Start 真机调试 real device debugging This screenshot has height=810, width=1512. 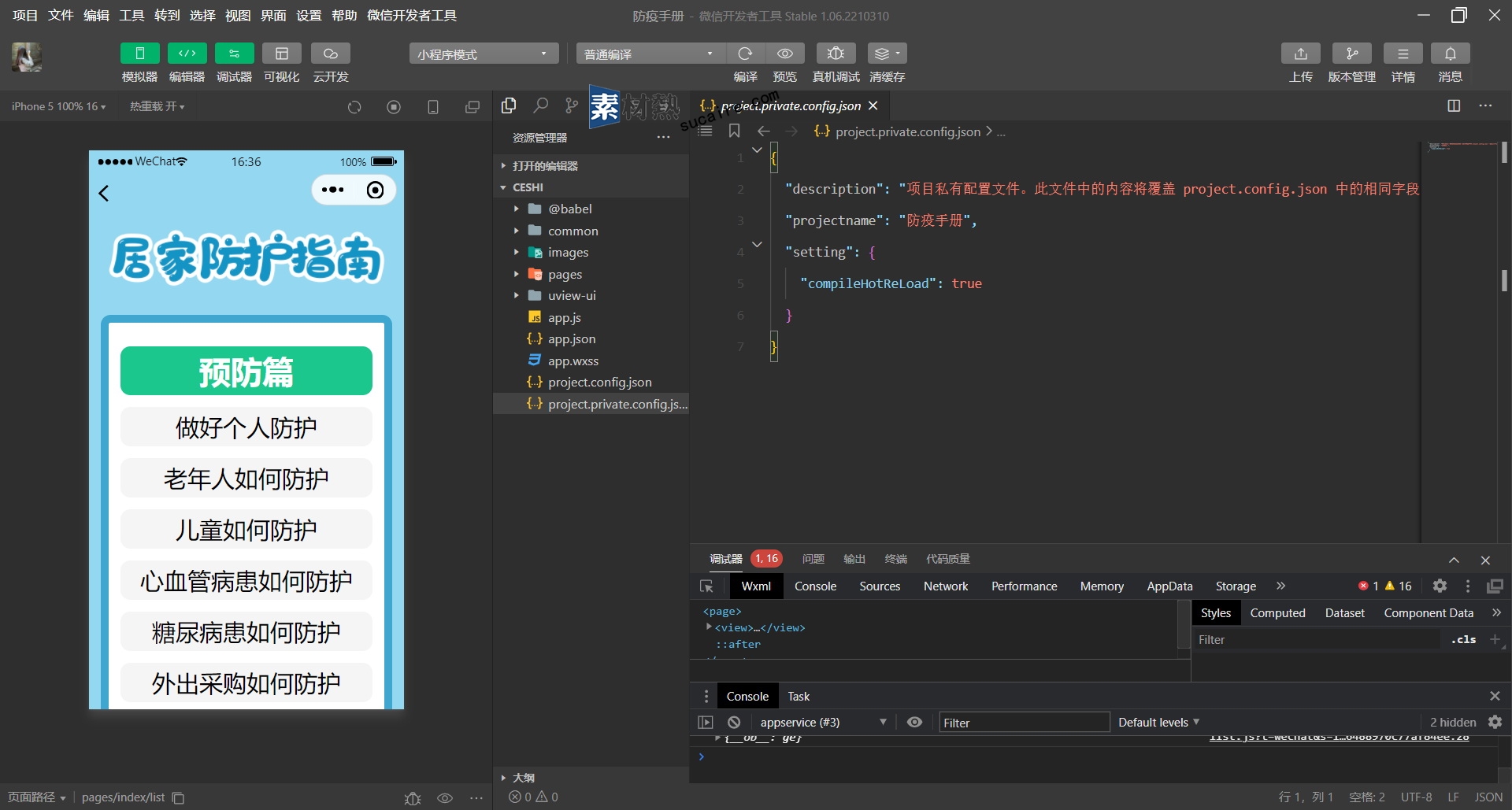point(836,54)
